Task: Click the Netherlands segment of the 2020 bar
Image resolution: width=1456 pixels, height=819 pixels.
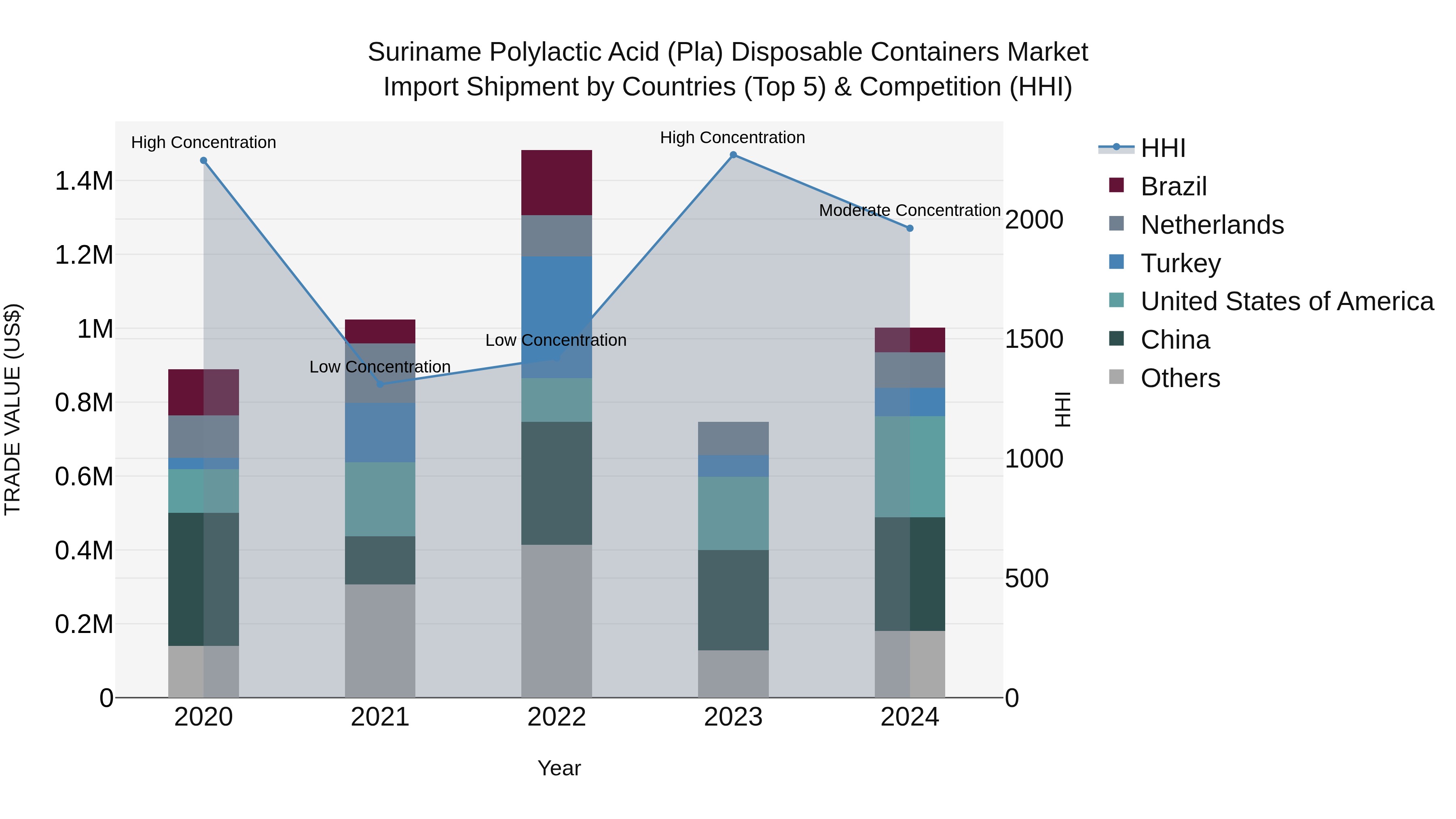Action: 203,436
